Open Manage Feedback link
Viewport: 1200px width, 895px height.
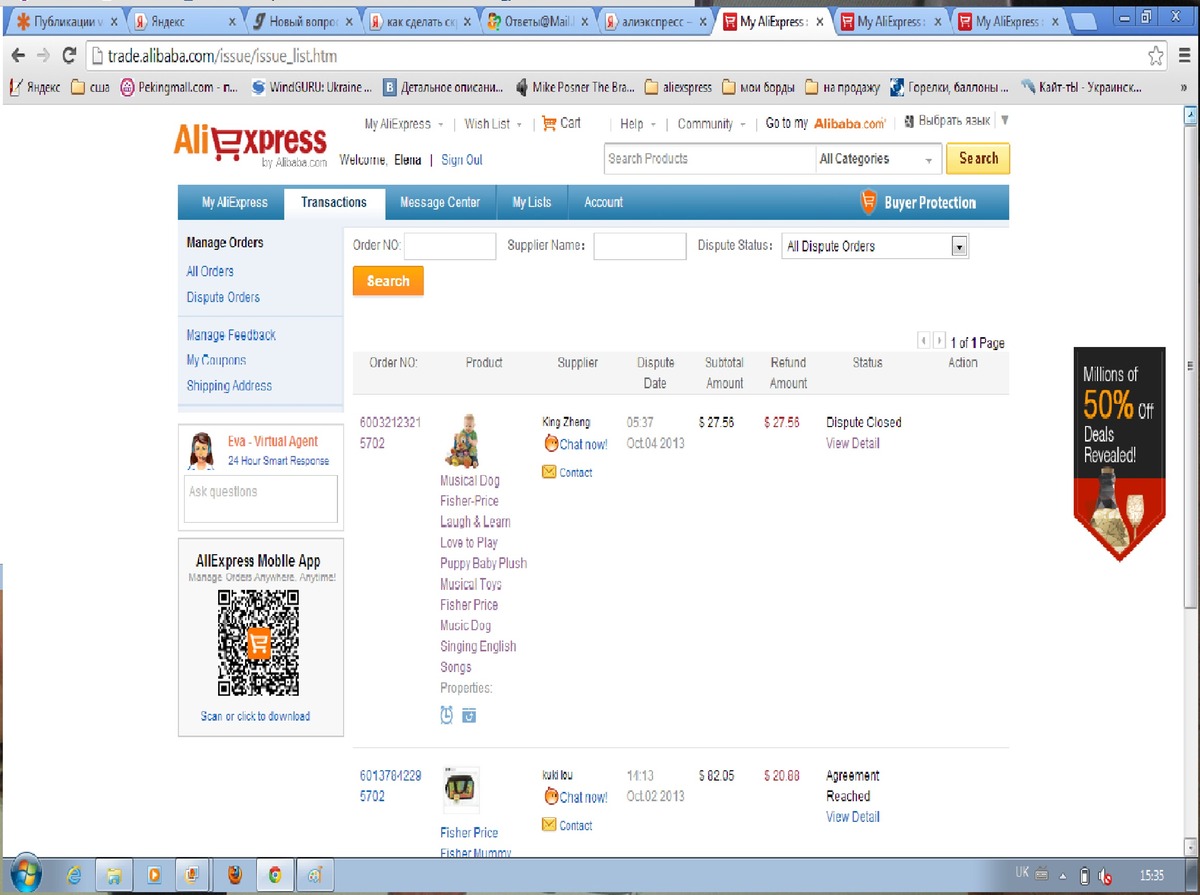(x=231, y=335)
